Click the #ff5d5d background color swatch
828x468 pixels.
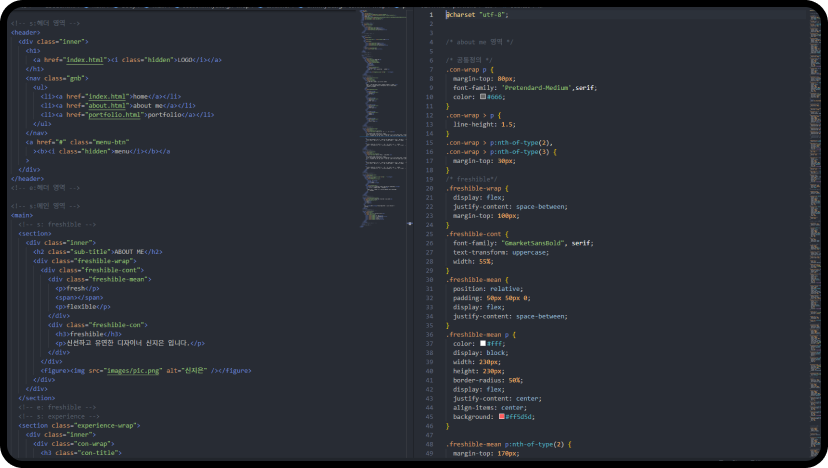[x=502, y=417]
